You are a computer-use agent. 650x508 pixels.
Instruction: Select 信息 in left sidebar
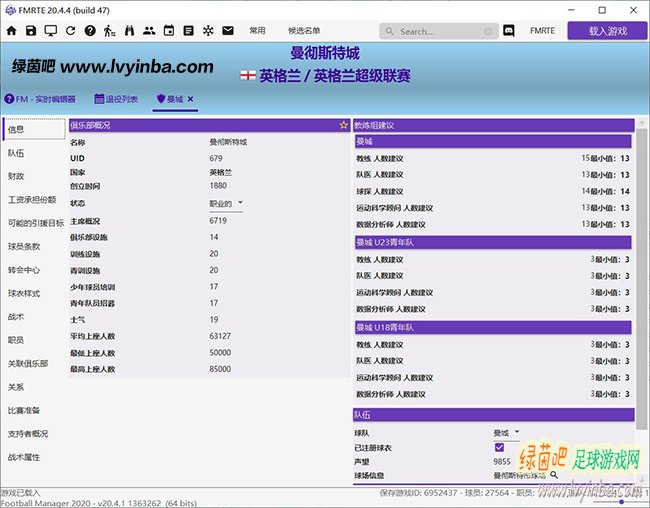tap(34, 129)
